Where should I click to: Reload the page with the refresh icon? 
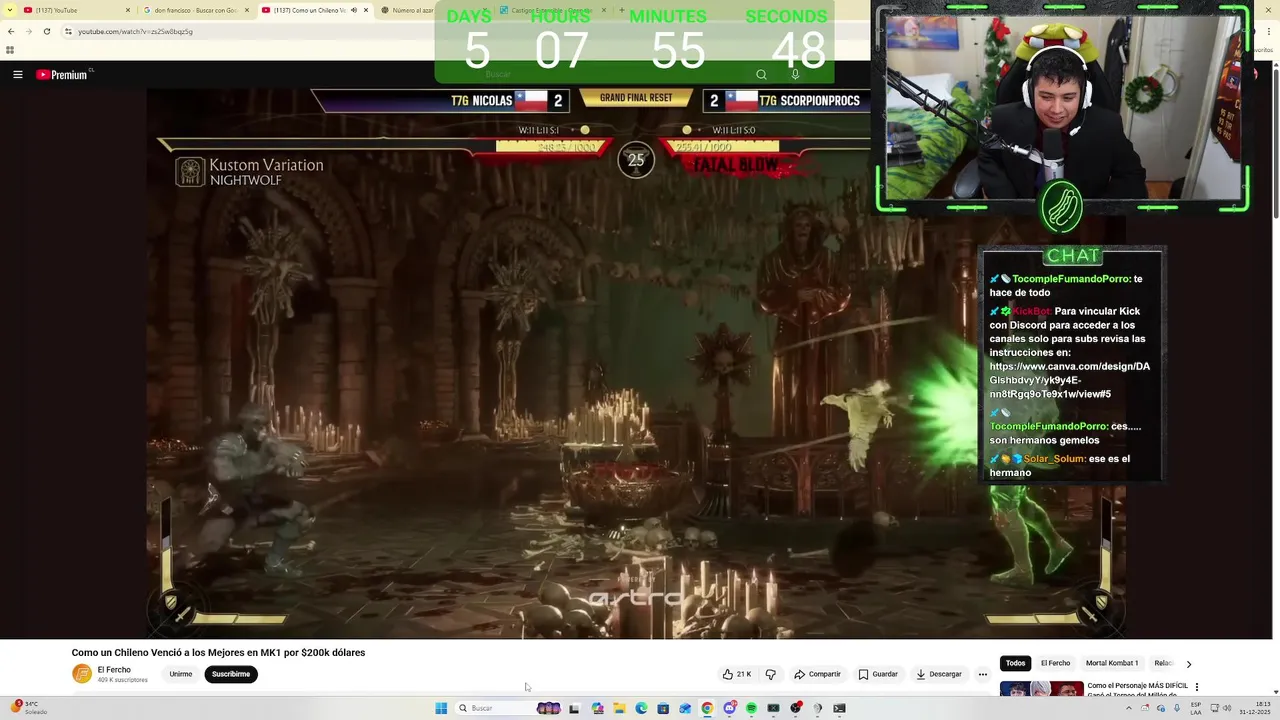click(x=46, y=31)
